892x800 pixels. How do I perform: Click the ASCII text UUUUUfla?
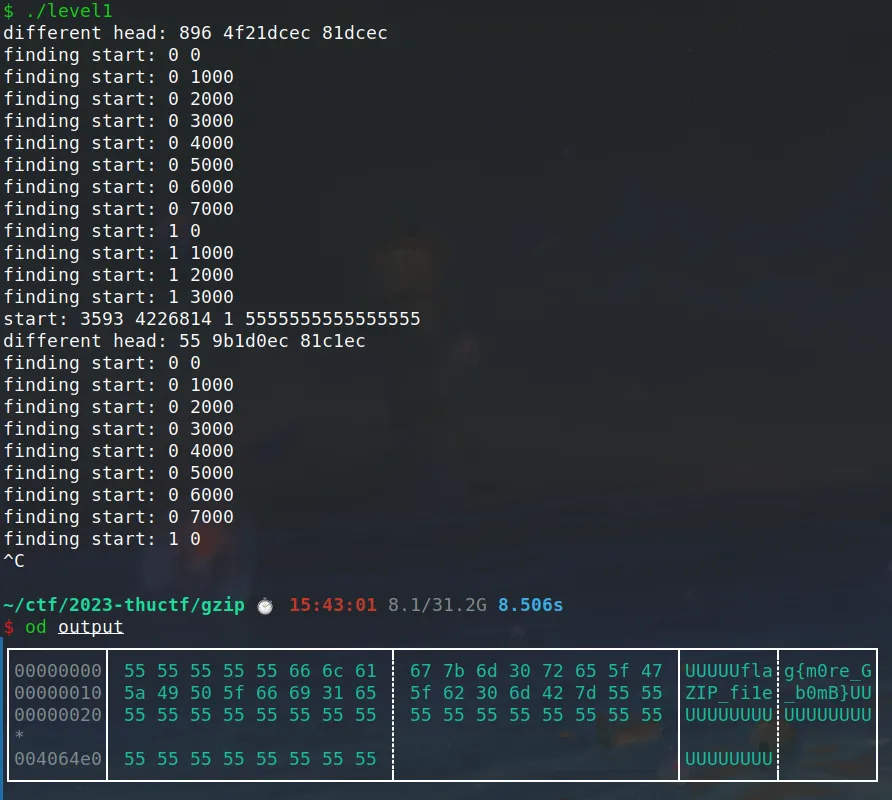pyautogui.click(x=728, y=671)
